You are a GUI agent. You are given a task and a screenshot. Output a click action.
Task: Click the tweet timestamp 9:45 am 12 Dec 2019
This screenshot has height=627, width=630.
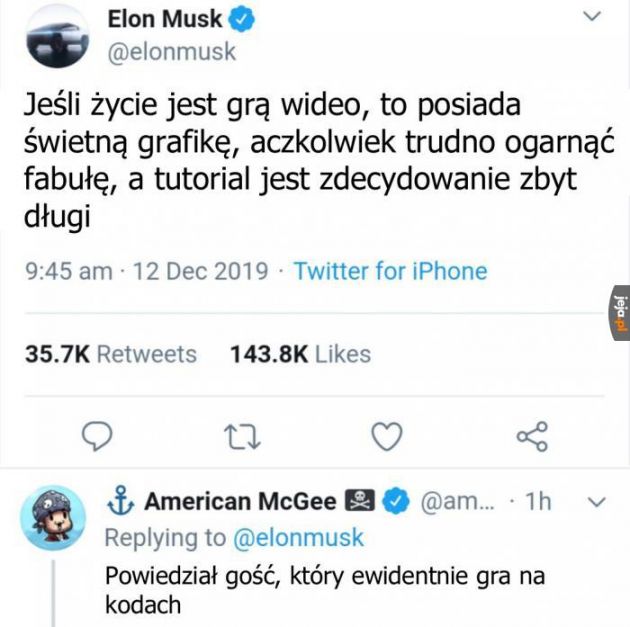click(x=145, y=271)
